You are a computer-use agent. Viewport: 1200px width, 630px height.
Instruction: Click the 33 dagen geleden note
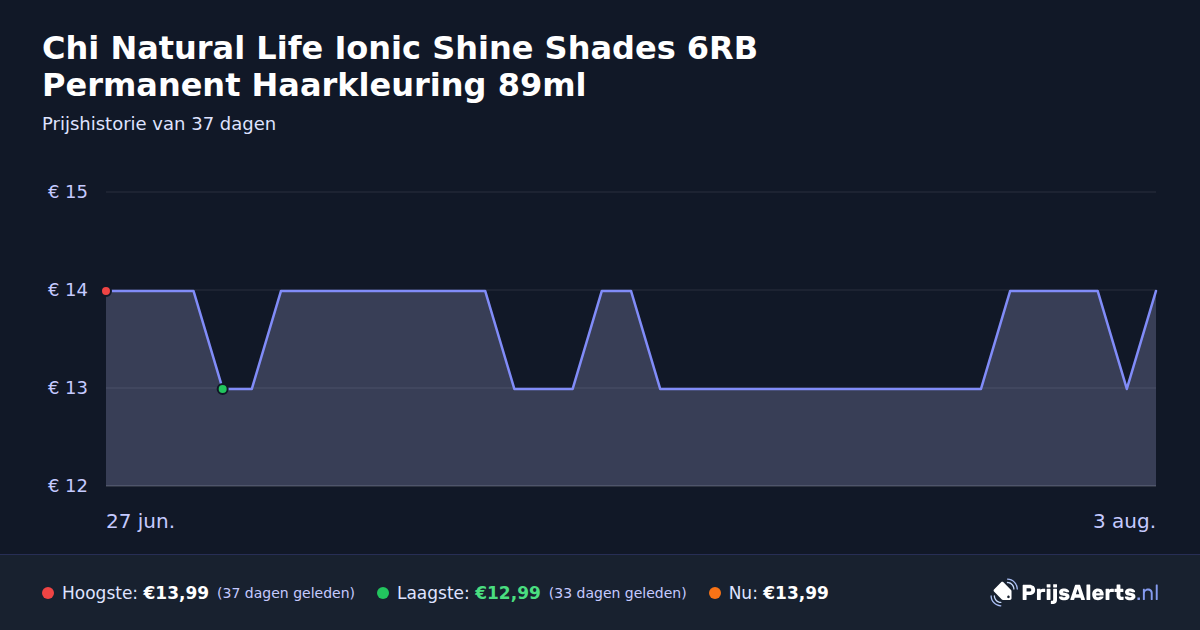tap(618, 593)
